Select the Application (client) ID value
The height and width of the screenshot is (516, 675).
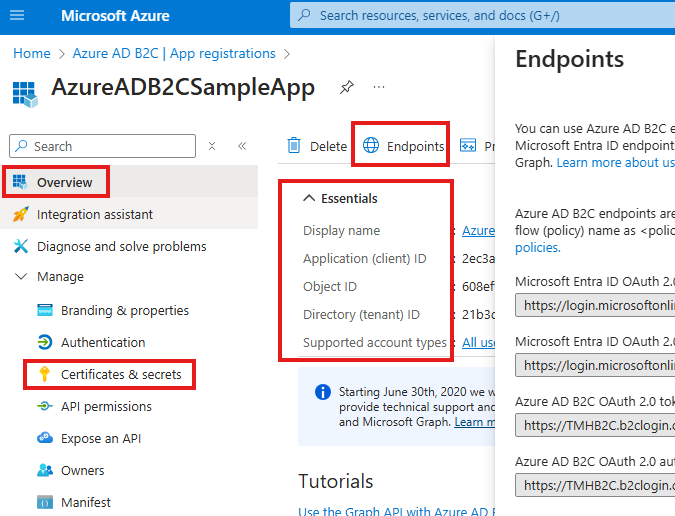(478, 259)
